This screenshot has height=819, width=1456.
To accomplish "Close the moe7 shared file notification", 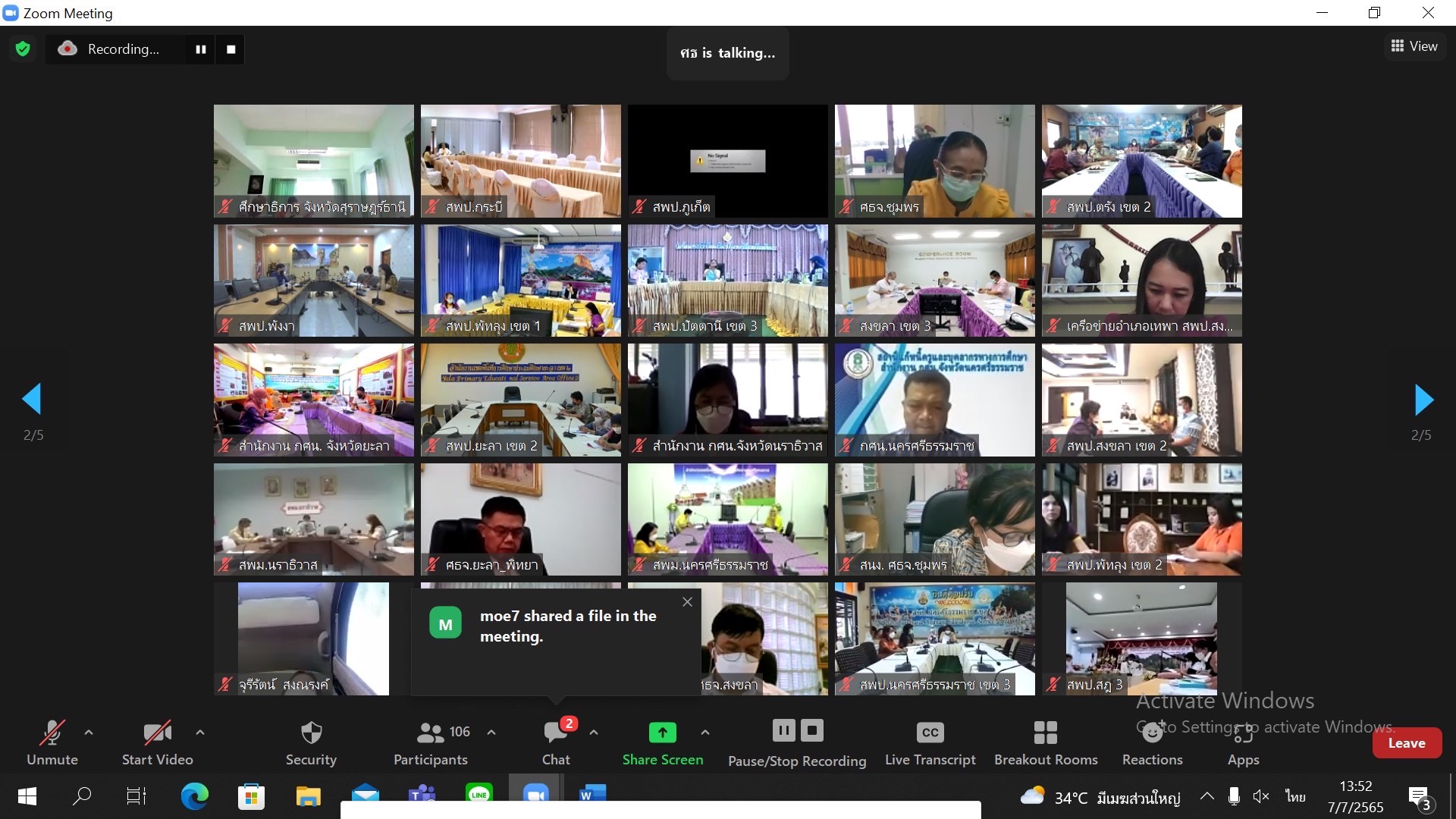I will [687, 602].
